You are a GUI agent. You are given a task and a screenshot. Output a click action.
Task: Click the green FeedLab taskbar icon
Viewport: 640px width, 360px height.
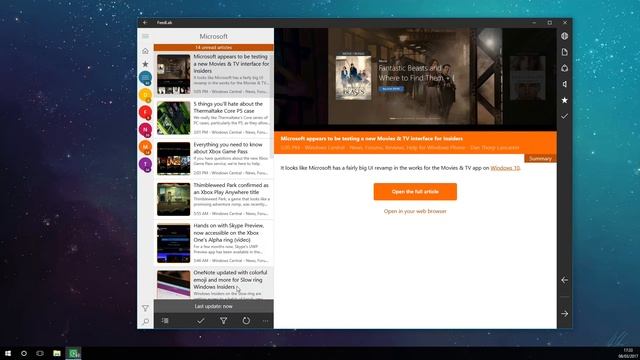(x=73, y=353)
